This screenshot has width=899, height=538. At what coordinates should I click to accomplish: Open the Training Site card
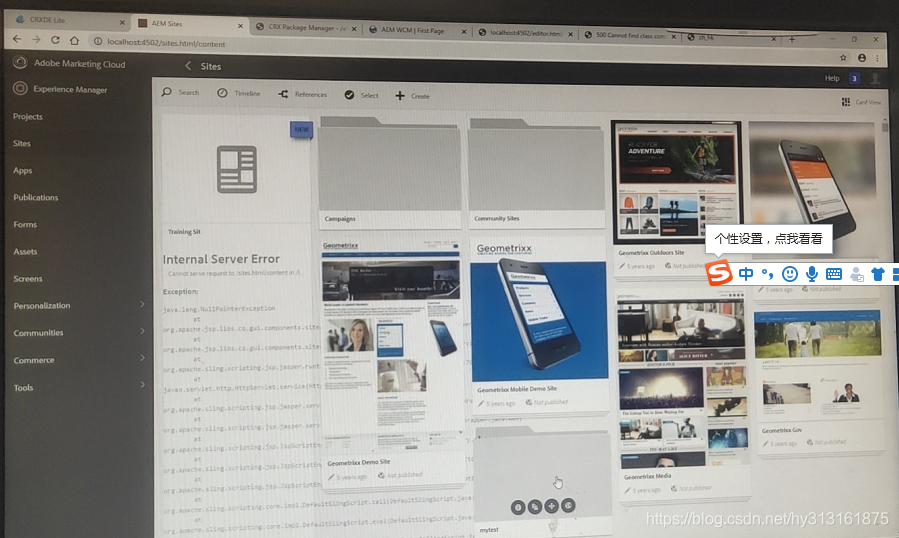236,177
